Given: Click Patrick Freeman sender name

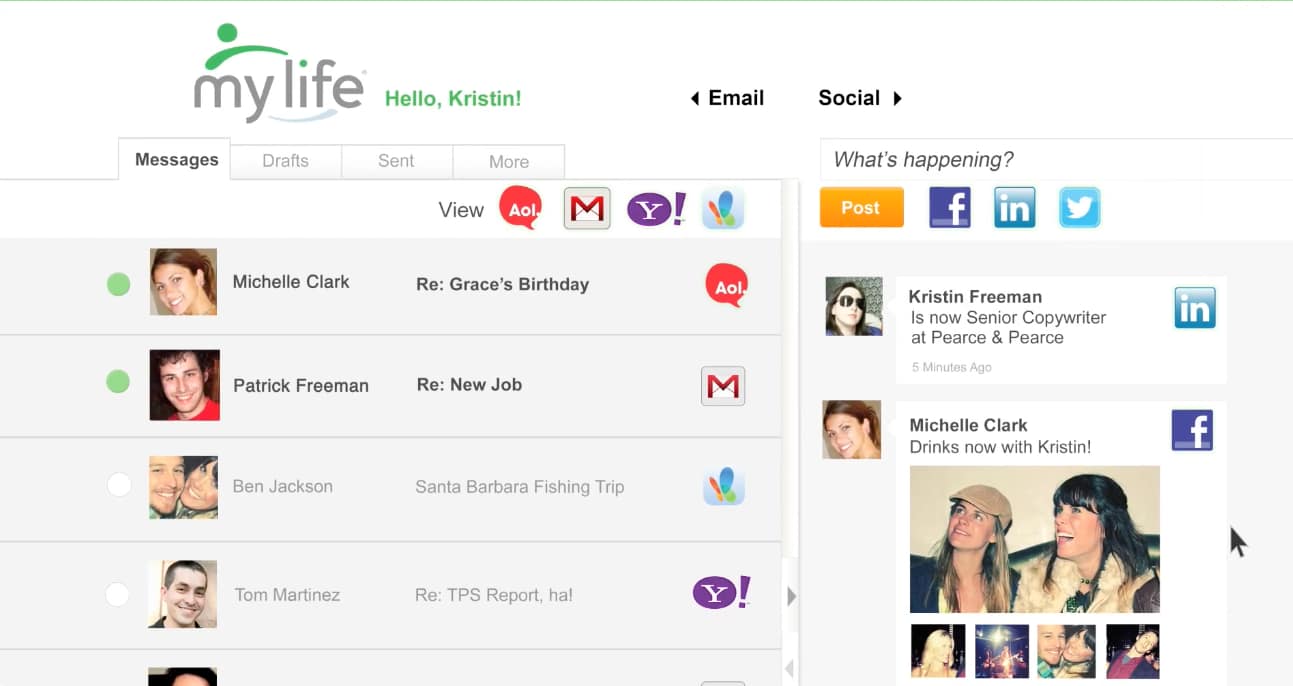Looking at the screenshot, I should [301, 385].
